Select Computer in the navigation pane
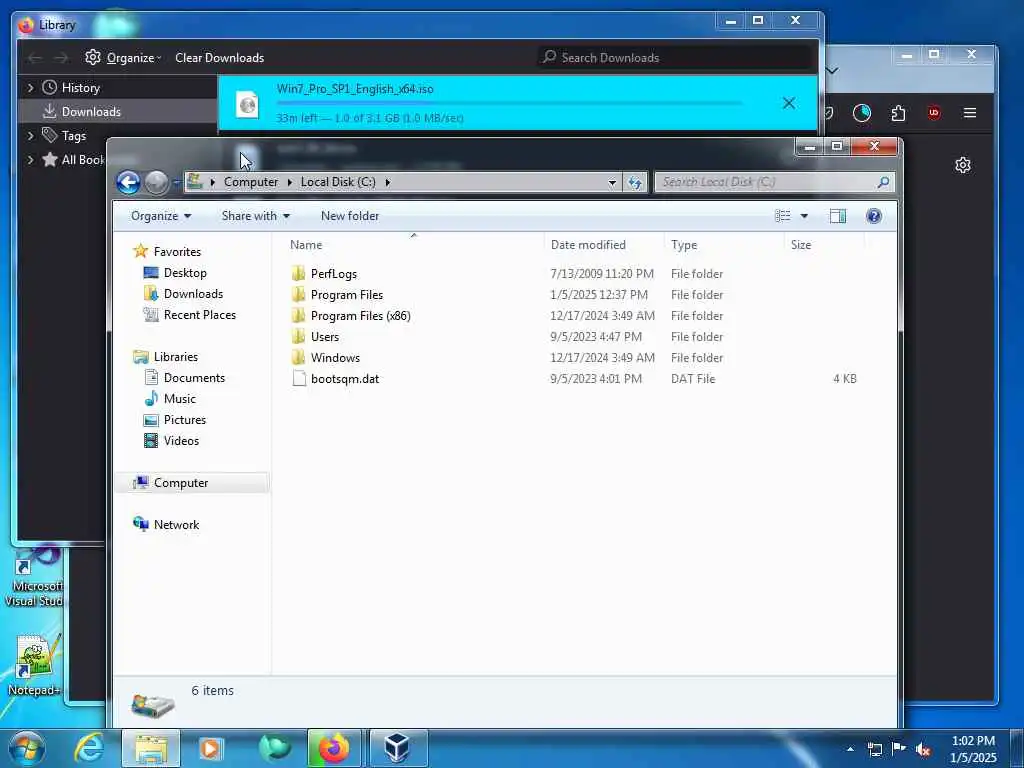This screenshot has height=768, width=1024. pos(181,483)
